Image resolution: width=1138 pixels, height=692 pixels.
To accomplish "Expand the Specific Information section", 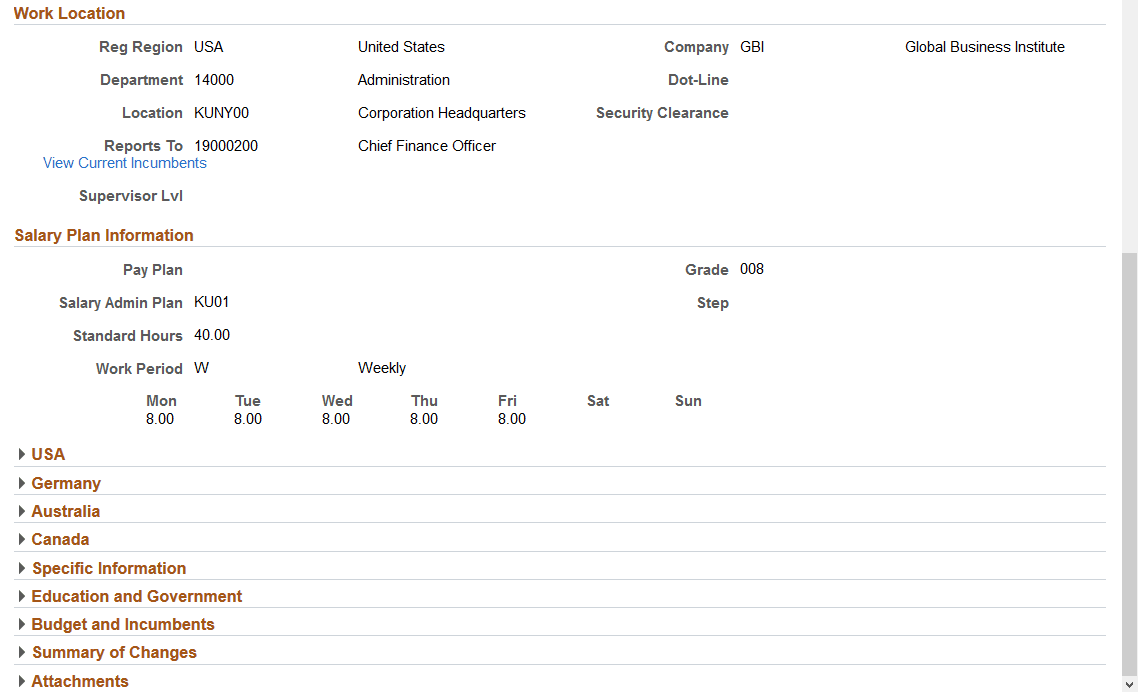I will point(108,568).
